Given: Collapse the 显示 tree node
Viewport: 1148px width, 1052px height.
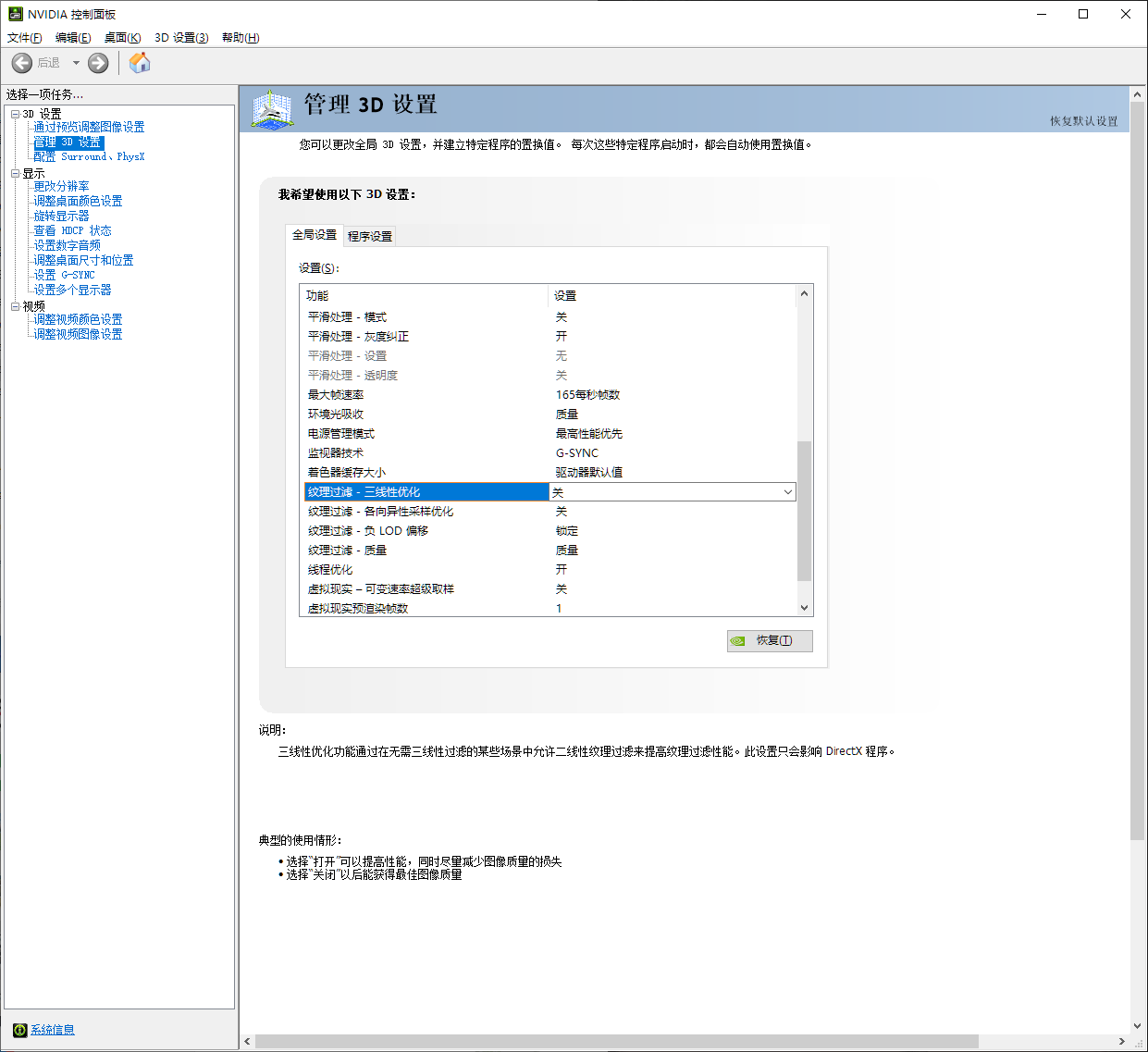Looking at the screenshot, I should click(15, 173).
